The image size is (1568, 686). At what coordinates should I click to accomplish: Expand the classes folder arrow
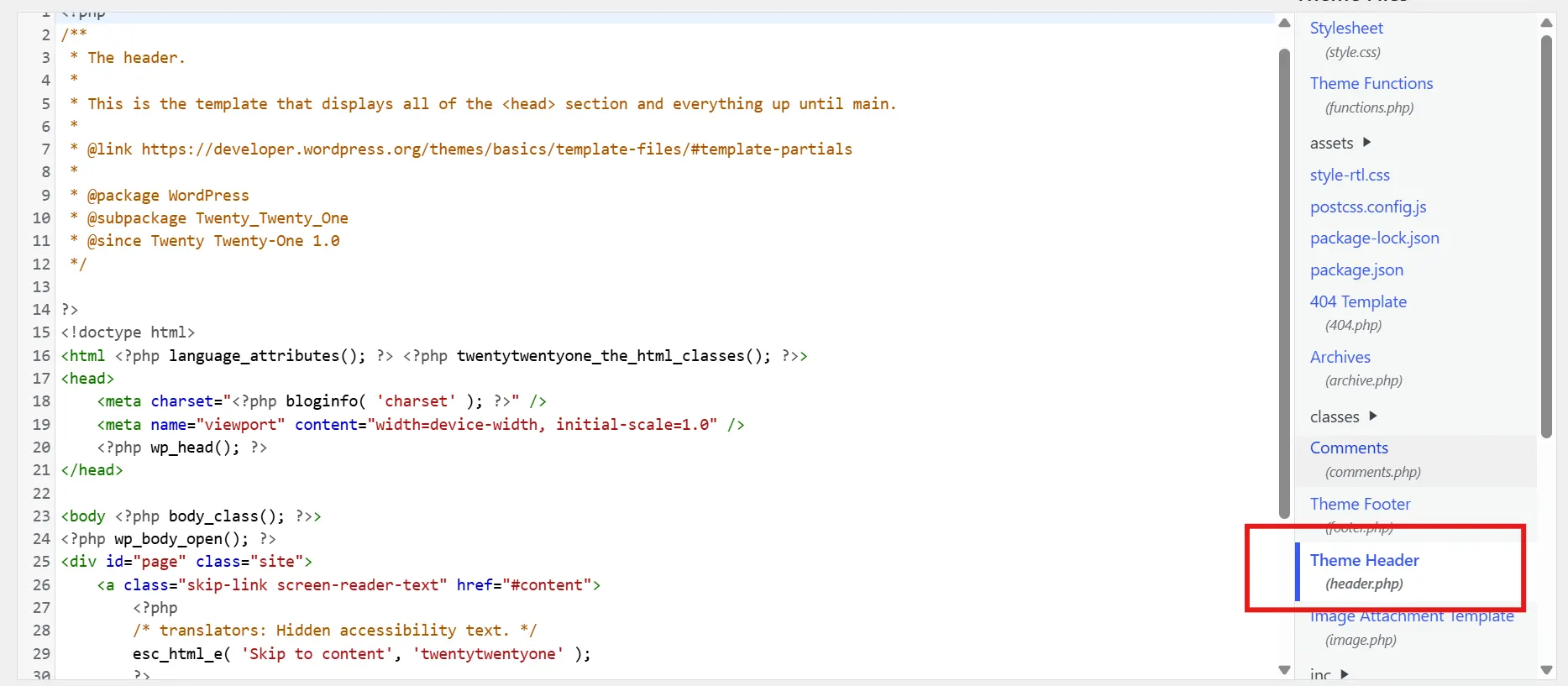pos(1373,416)
